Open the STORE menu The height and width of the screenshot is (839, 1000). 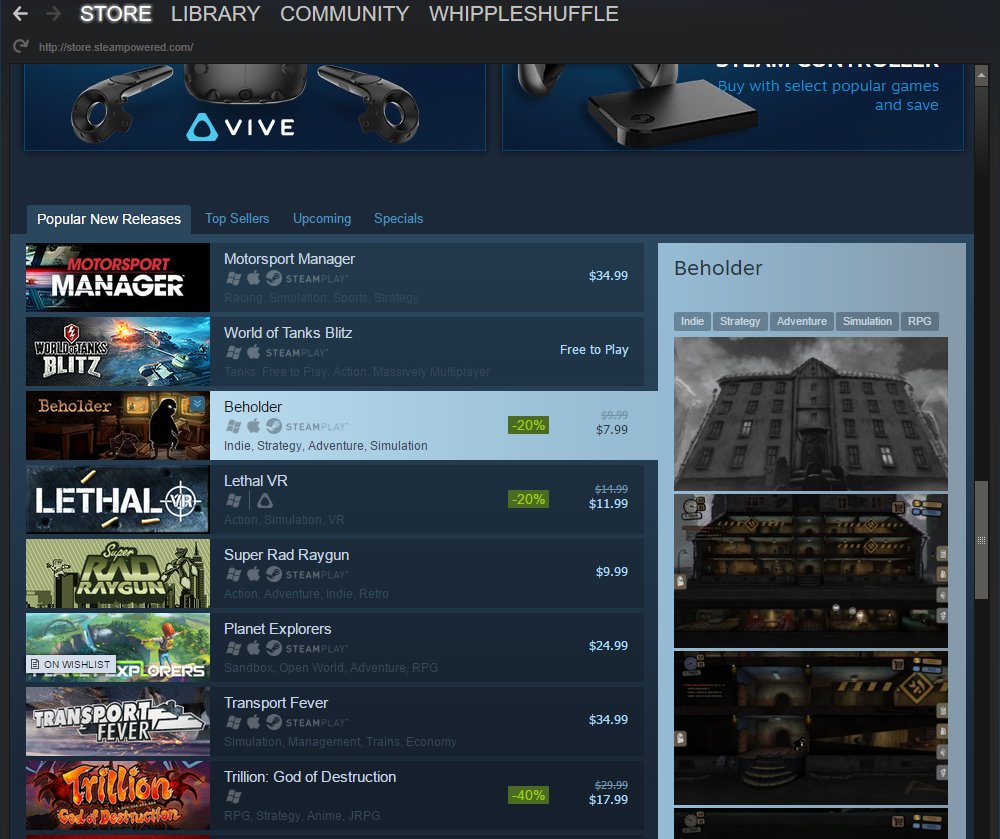[115, 13]
